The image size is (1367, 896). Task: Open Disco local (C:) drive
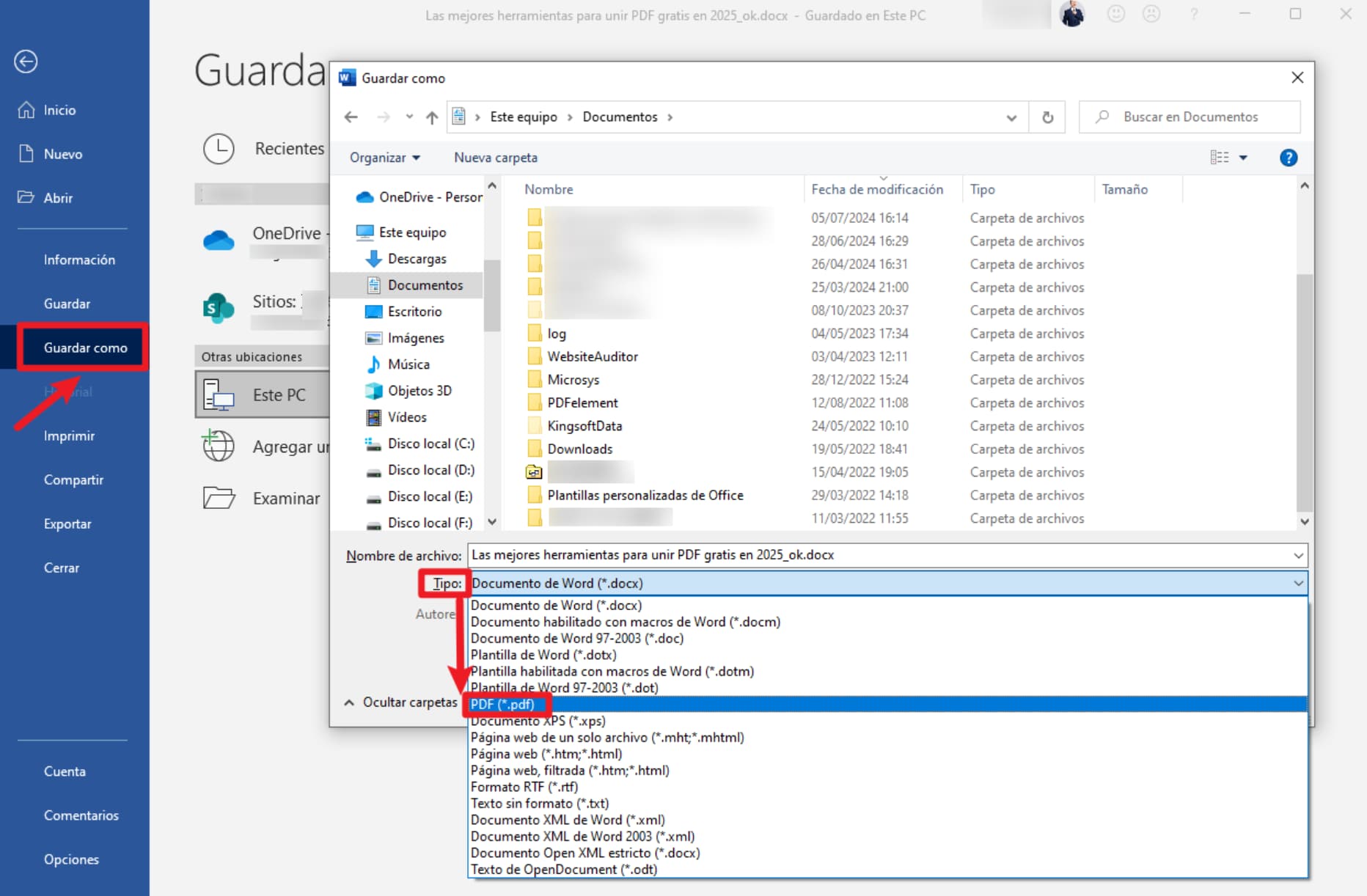420,444
